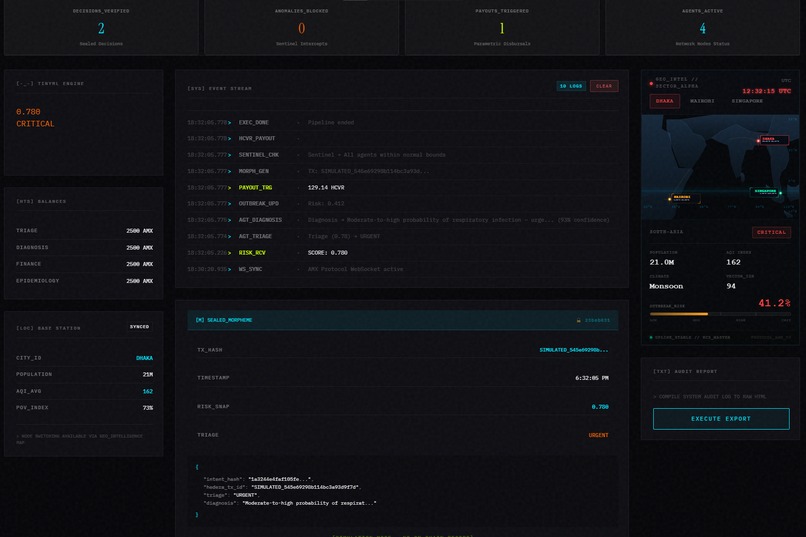Click the 21.0M population figure
The height and width of the screenshot is (537, 806).
pyautogui.click(x=662, y=262)
